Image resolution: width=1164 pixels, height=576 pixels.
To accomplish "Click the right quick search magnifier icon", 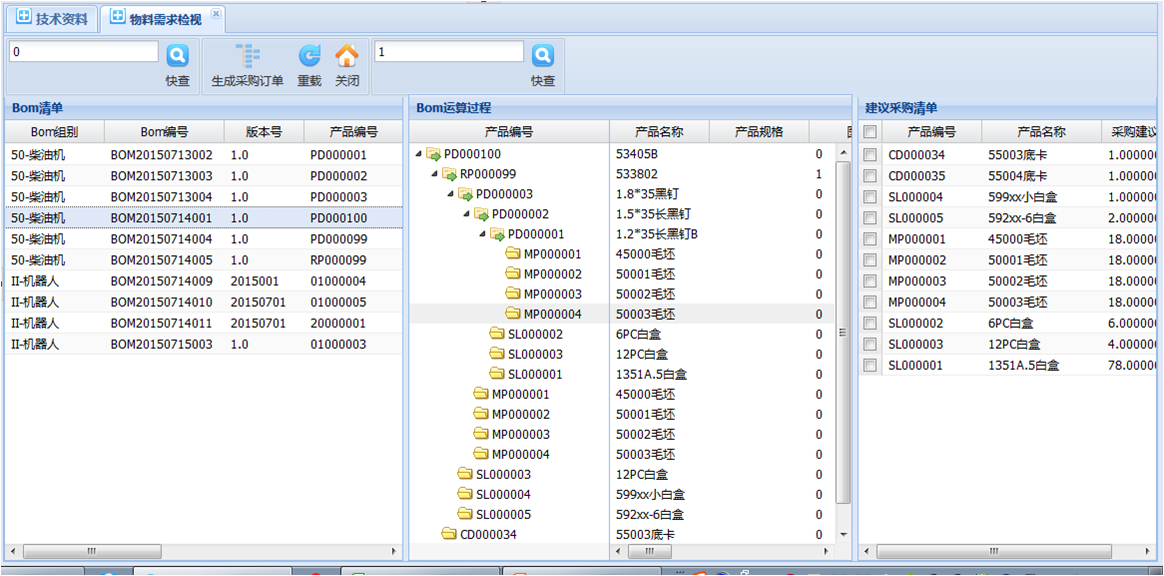I will [542, 56].
